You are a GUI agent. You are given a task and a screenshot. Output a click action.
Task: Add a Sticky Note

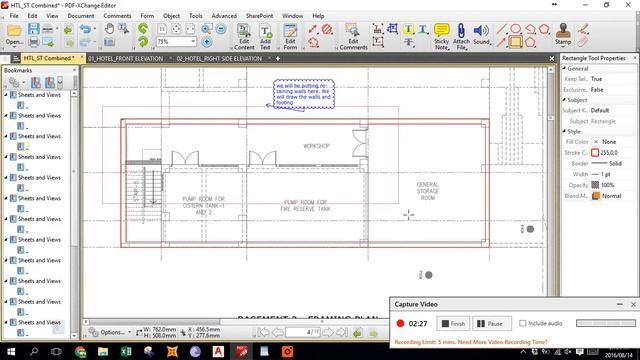(442, 36)
